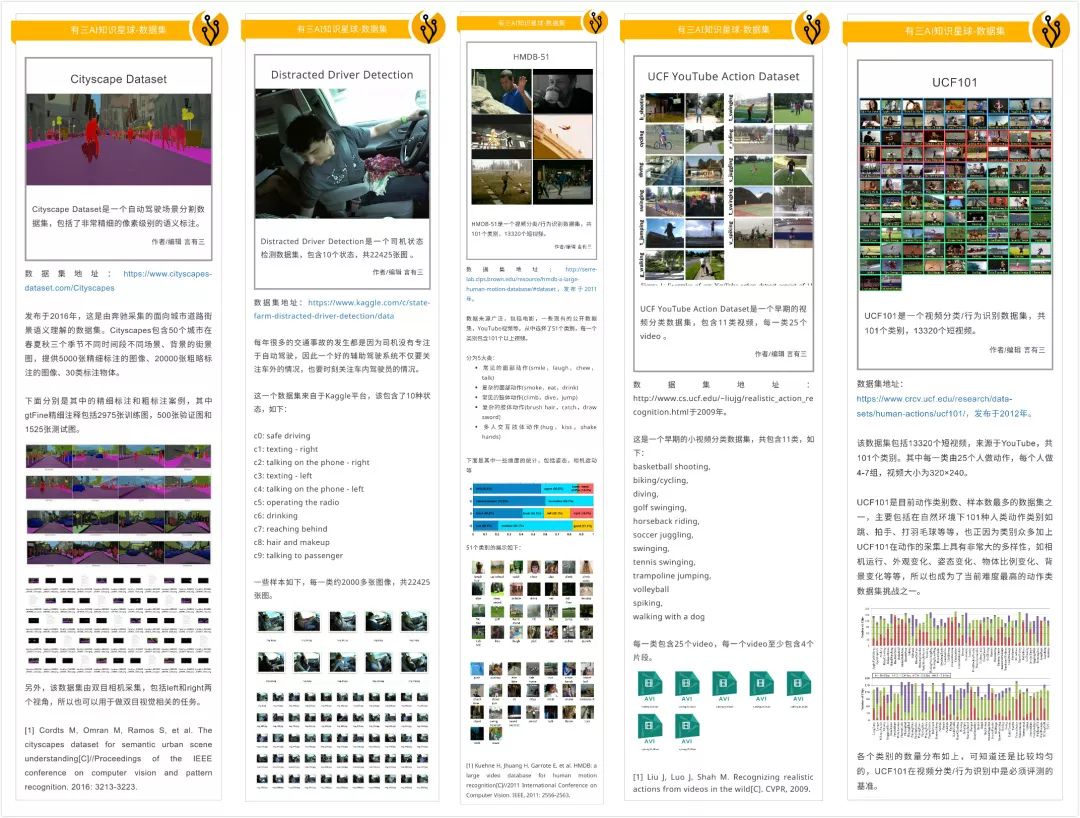The height and width of the screenshot is (818, 1080).
Task: Open the cityscapes-dataset.com link
Action: pyautogui.click(x=118, y=281)
